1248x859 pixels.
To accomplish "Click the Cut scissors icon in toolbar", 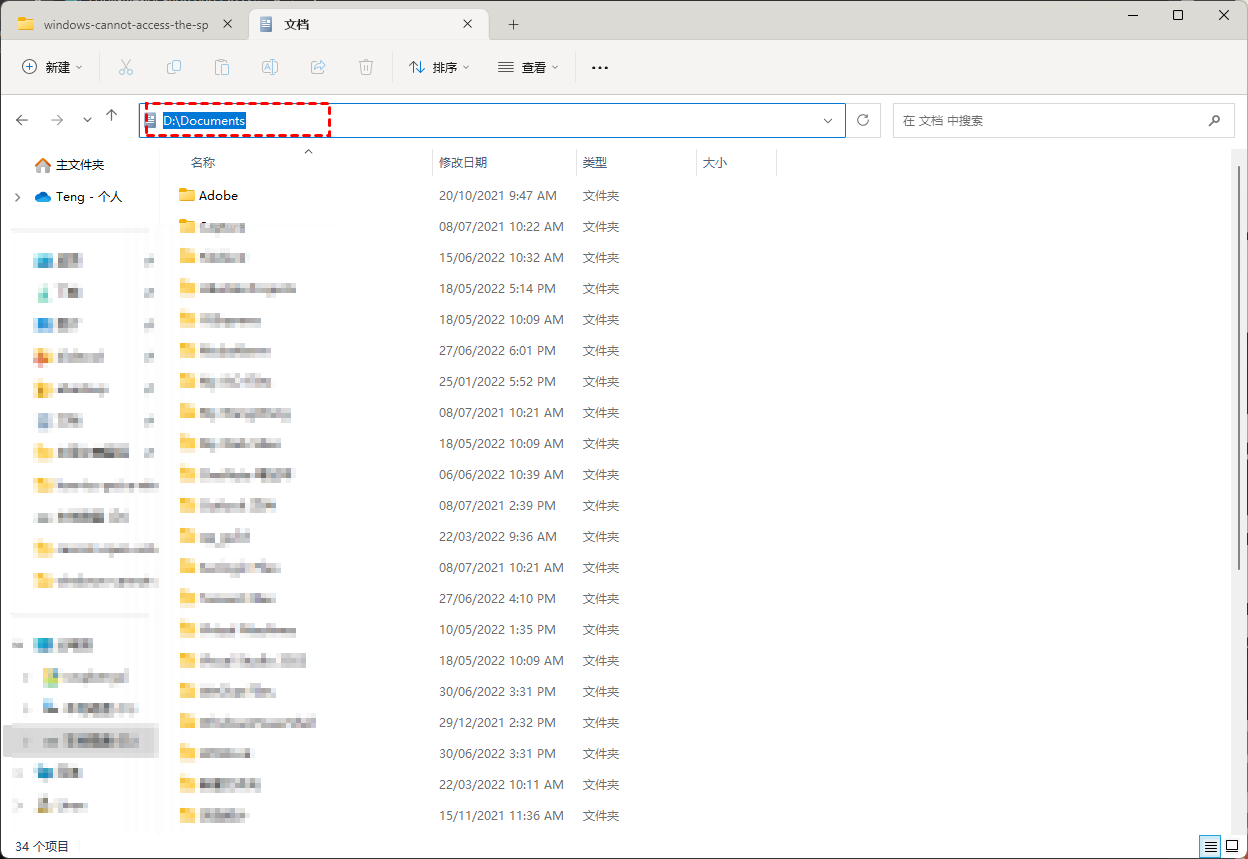I will (126, 67).
